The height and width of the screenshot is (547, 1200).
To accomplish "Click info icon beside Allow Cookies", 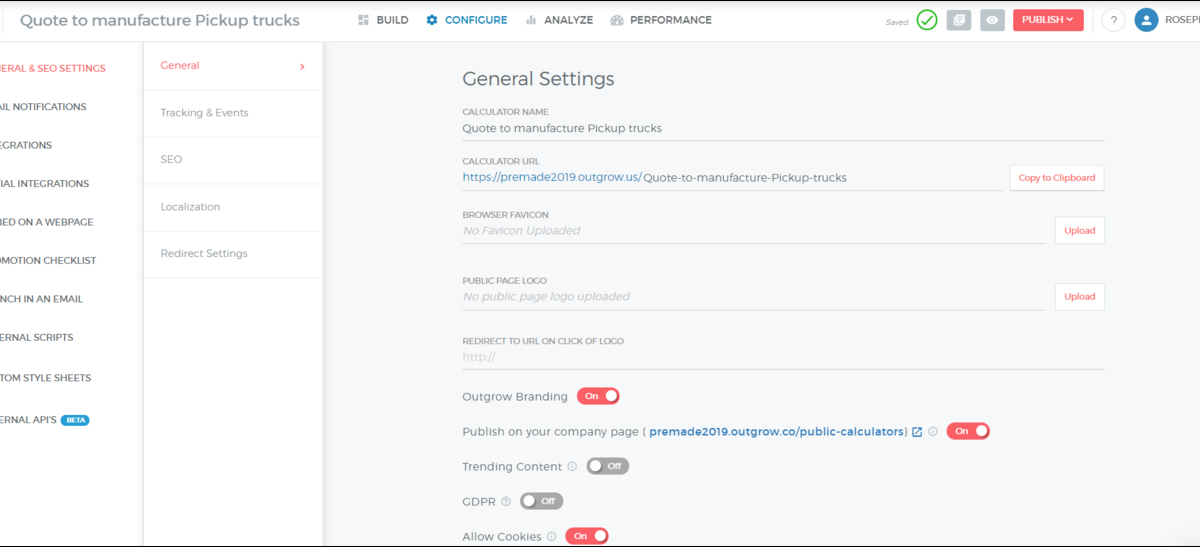I will pyautogui.click(x=552, y=537).
